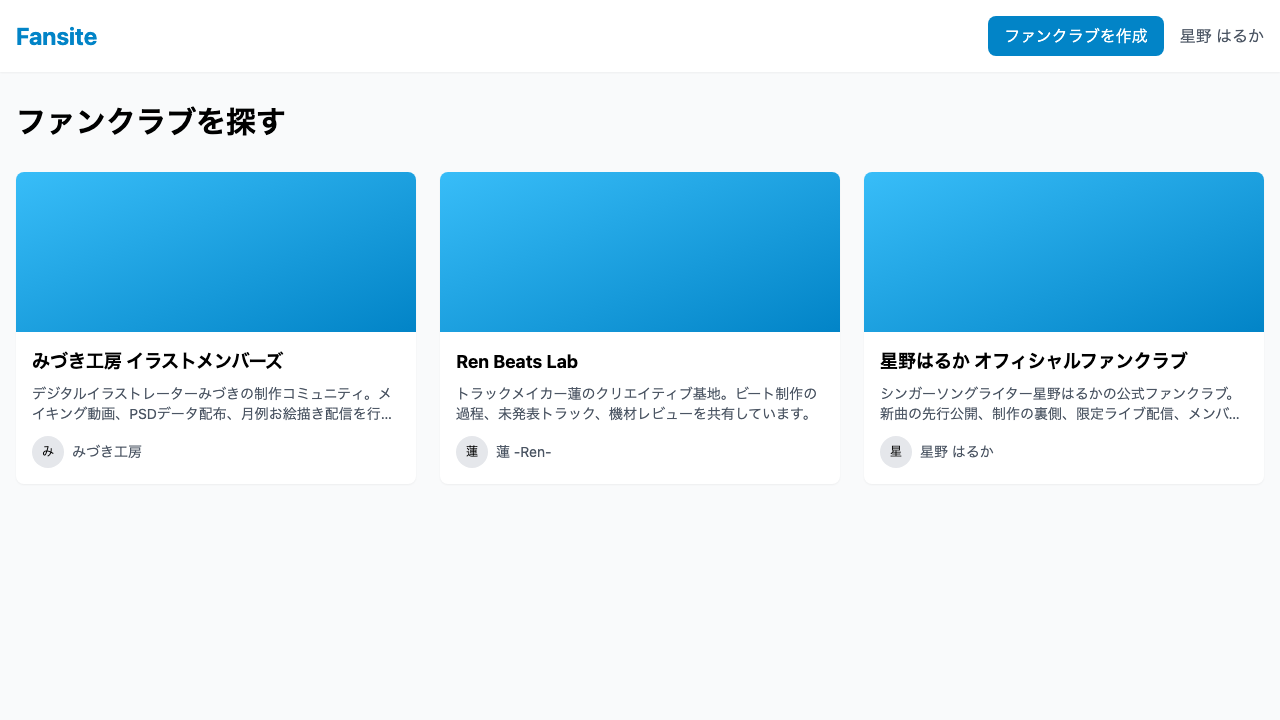
Task: Click the ファンクラブを作成 button
Action: 1076,36
